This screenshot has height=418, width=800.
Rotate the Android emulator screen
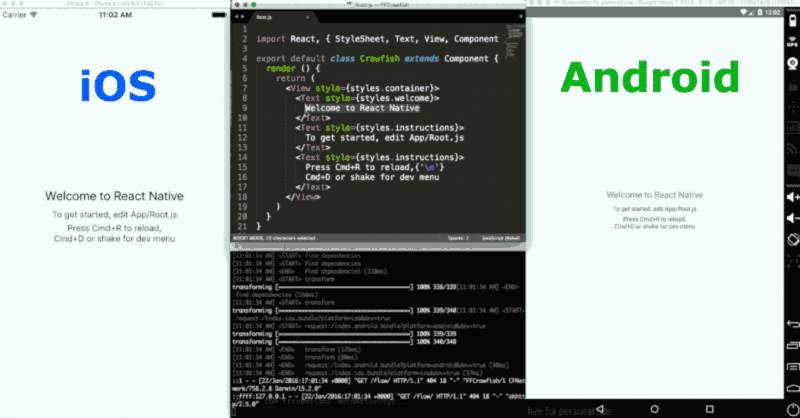pyautogui.click(x=792, y=239)
